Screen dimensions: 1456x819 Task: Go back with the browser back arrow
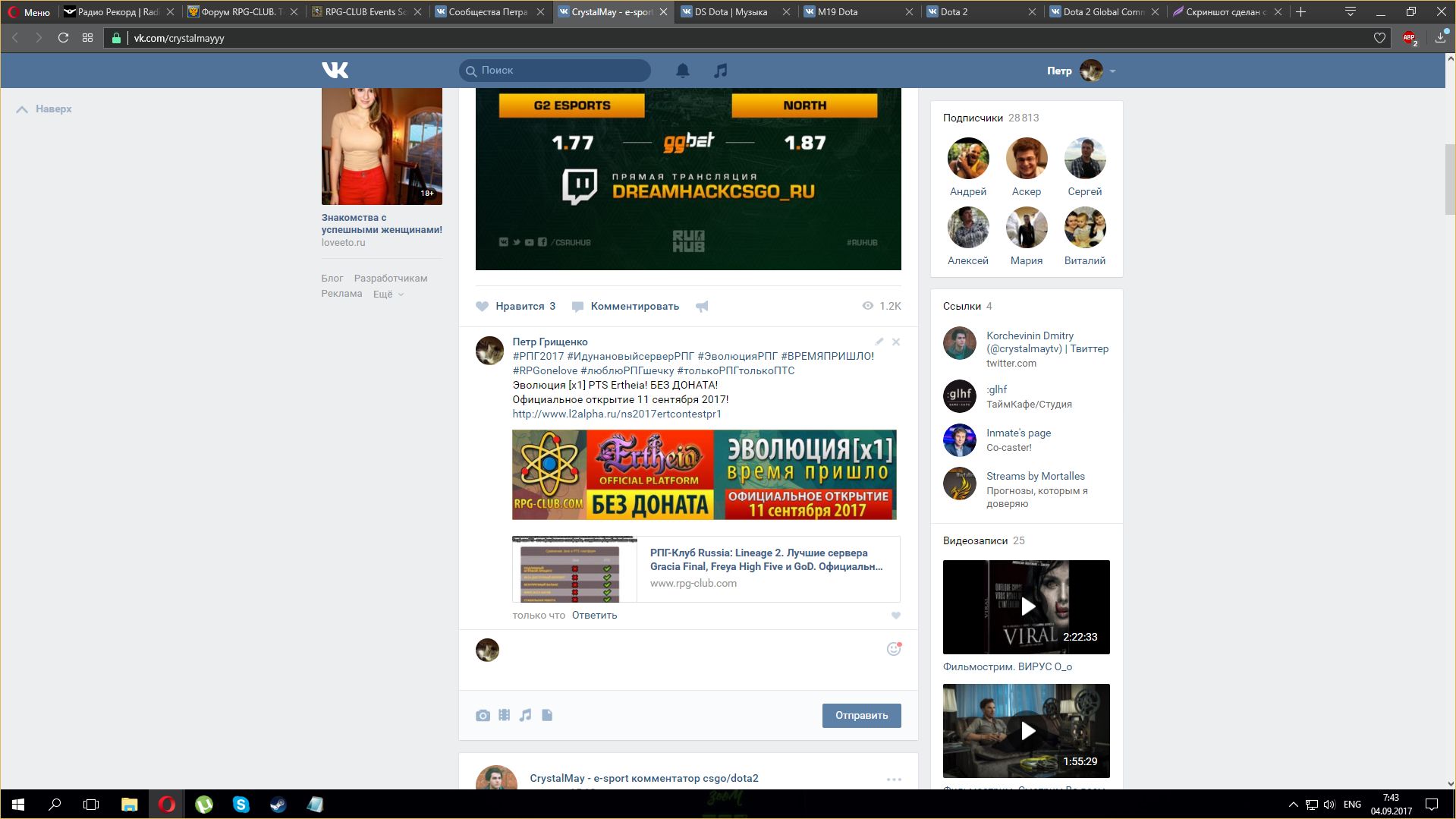15,38
